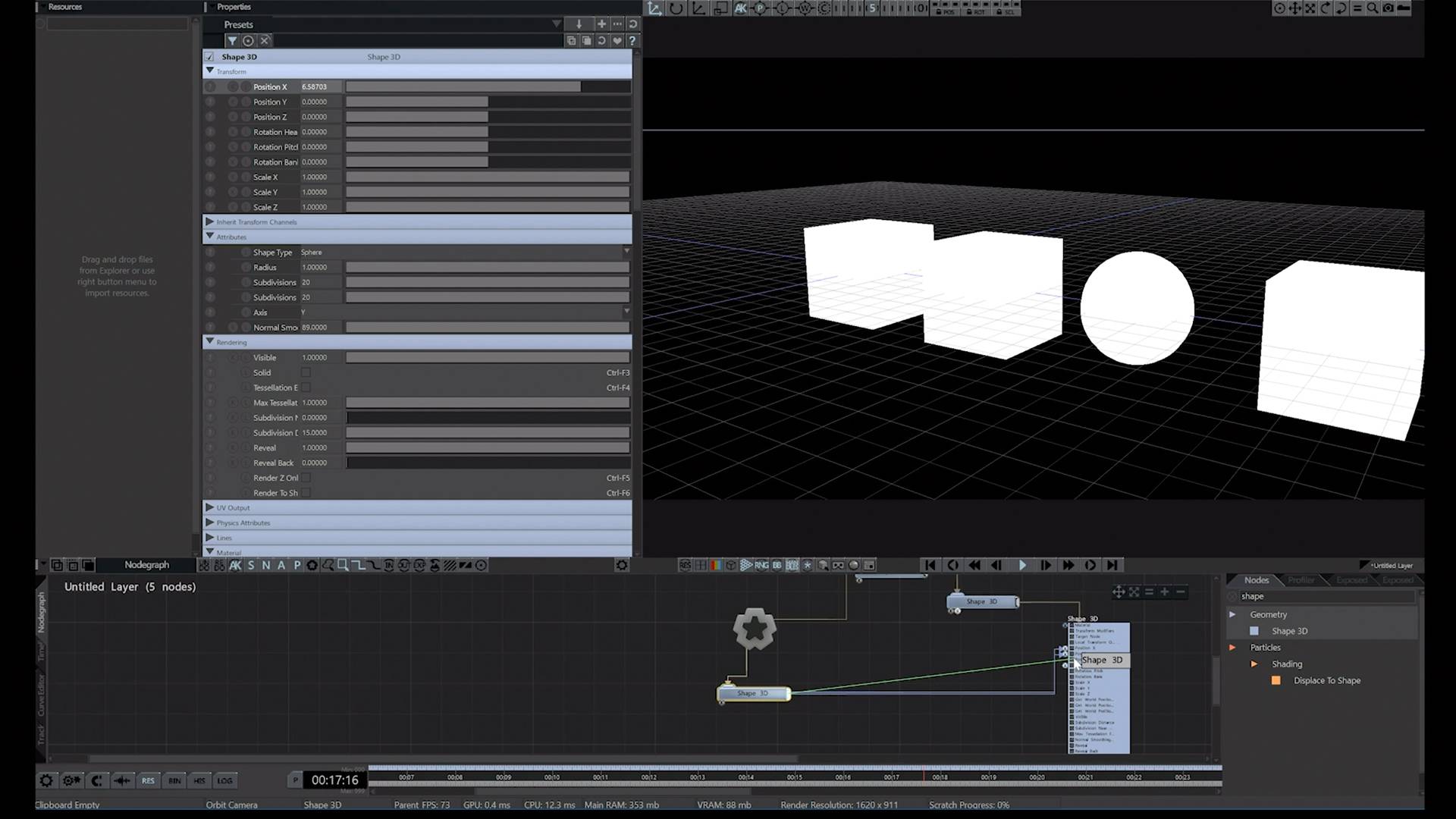1456x819 pixels.
Task: Adjust the Radius slider
Action: (488, 268)
